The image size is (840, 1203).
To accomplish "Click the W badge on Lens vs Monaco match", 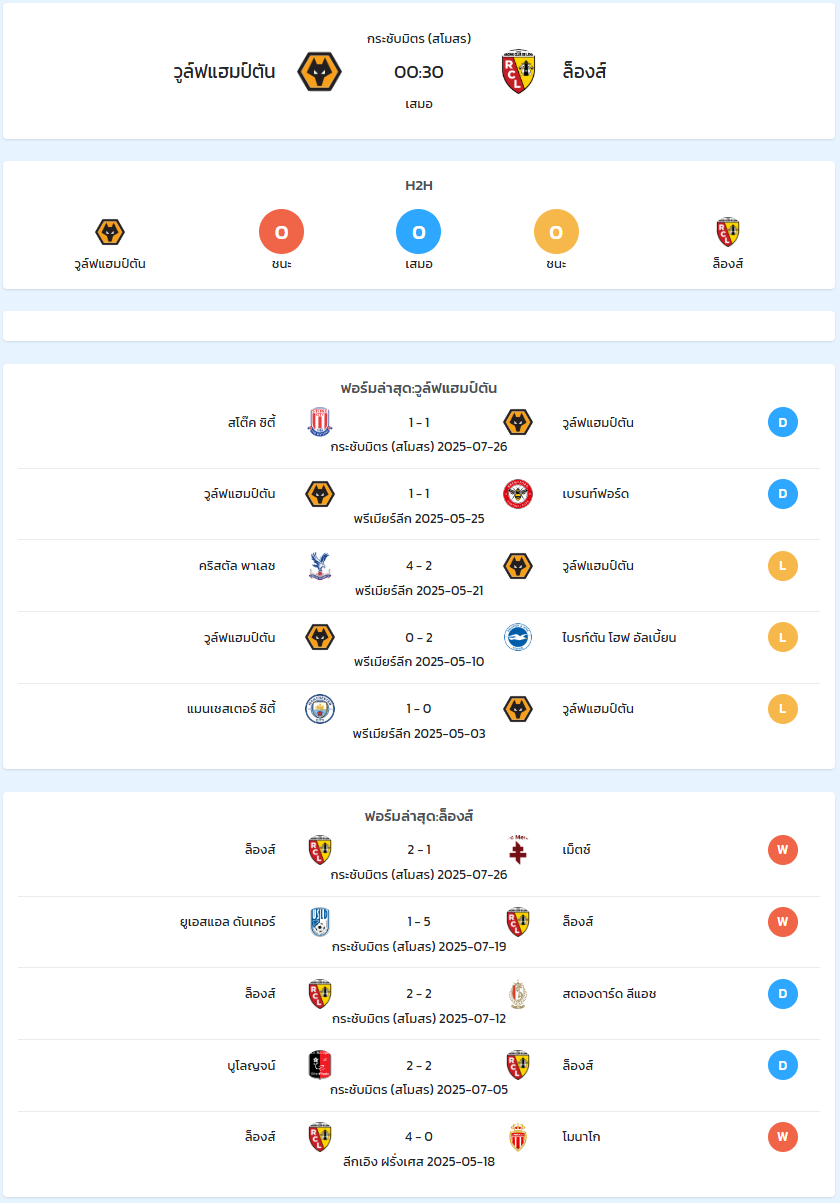I will 783,1137.
